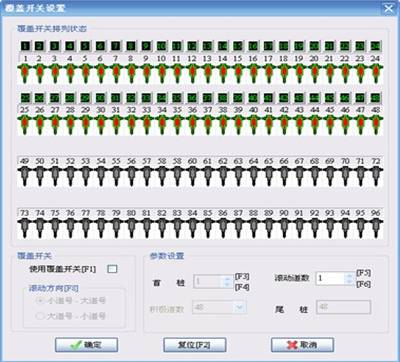
Task: Select the small-to-large channel number radio option
Action: tap(40, 300)
